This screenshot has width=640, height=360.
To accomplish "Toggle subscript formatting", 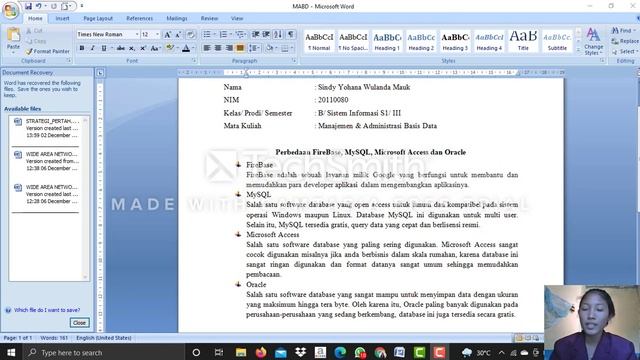I will [x=132, y=48].
